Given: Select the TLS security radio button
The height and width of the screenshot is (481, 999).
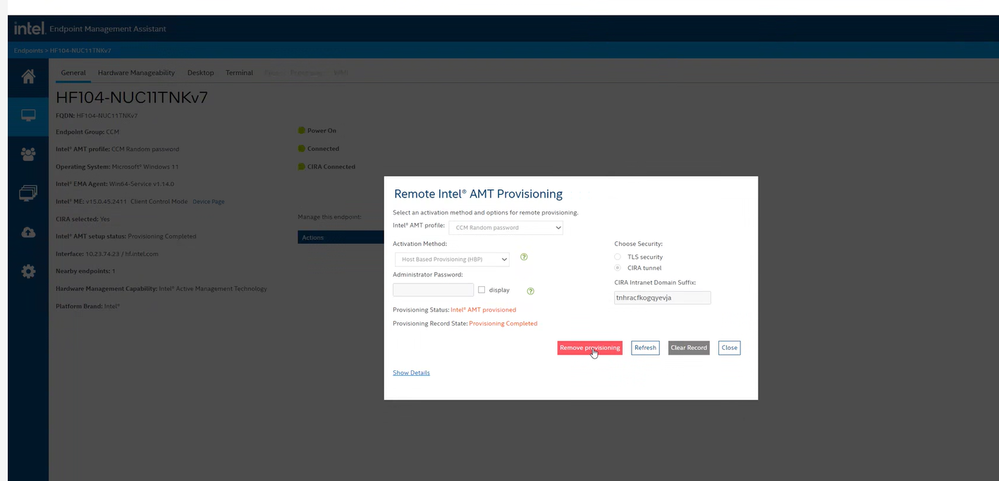Looking at the screenshot, I should (618, 257).
